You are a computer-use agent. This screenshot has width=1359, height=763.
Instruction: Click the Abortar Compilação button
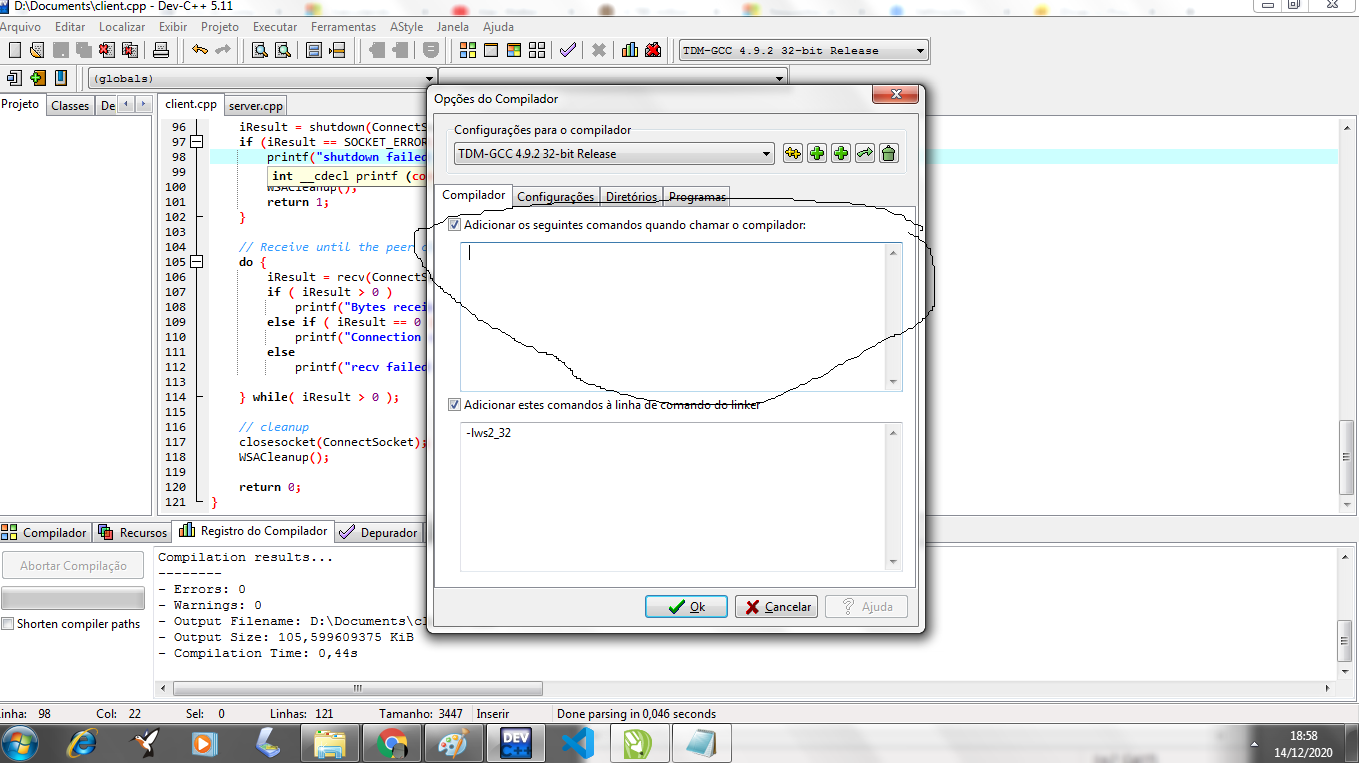[74, 566]
